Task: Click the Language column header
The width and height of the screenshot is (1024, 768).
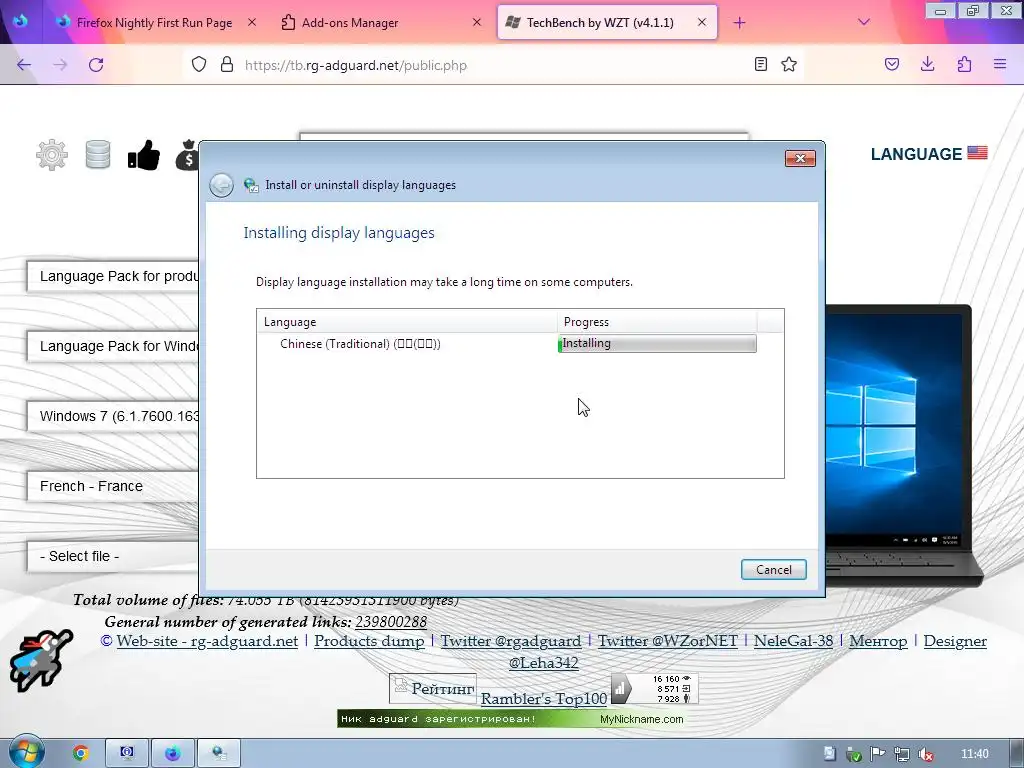Action: (406, 322)
